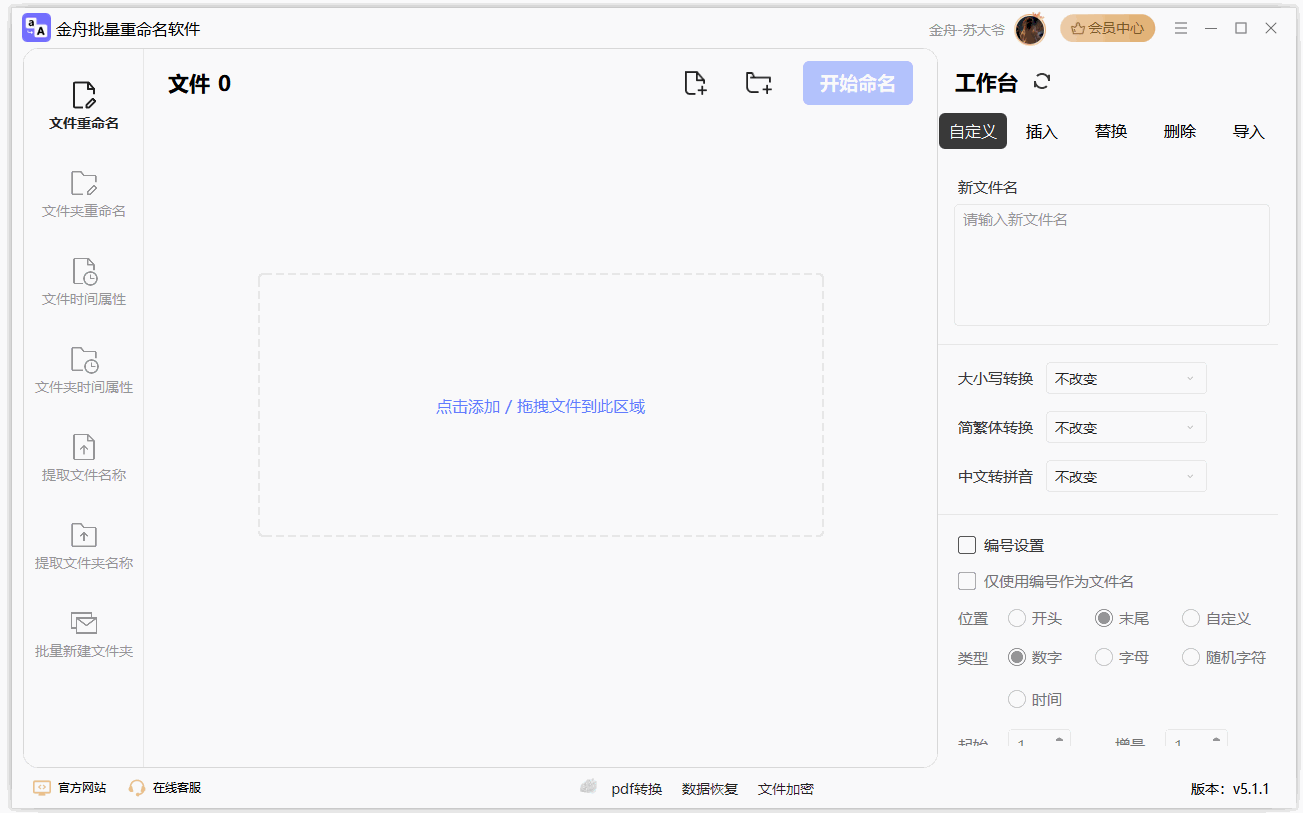Open the 批量新建文件夹 tool
This screenshot has height=813, width=1303.
pos(83,635)
